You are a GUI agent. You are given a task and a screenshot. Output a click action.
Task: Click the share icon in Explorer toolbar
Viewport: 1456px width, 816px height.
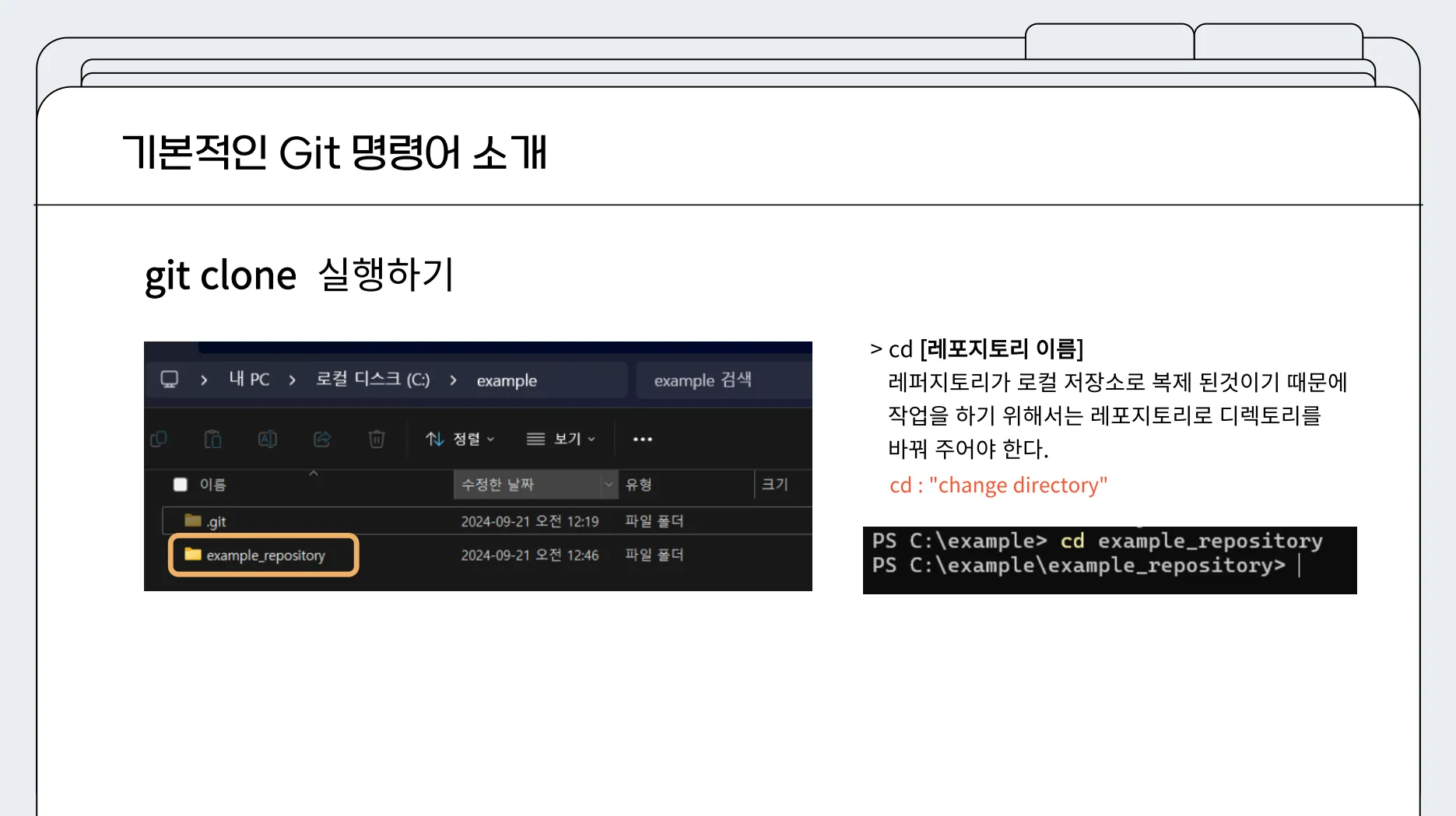(x=322, y=440)
